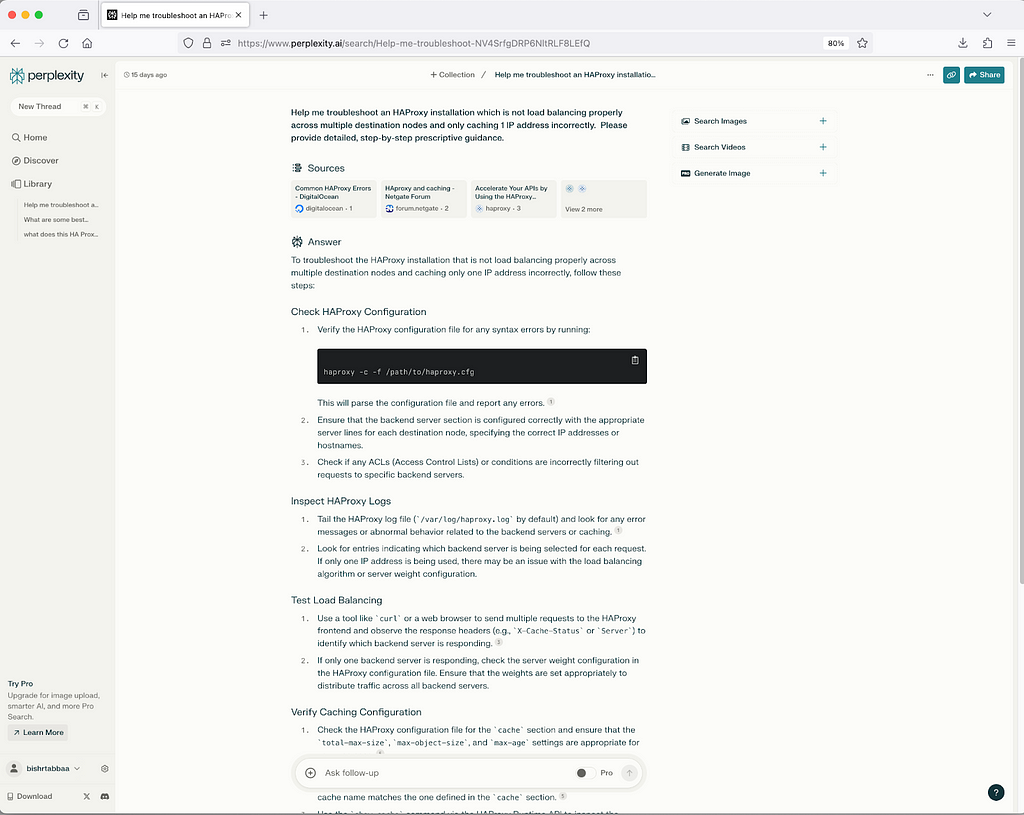
Task: Open browser downloads panel
Action: [963, 43]
